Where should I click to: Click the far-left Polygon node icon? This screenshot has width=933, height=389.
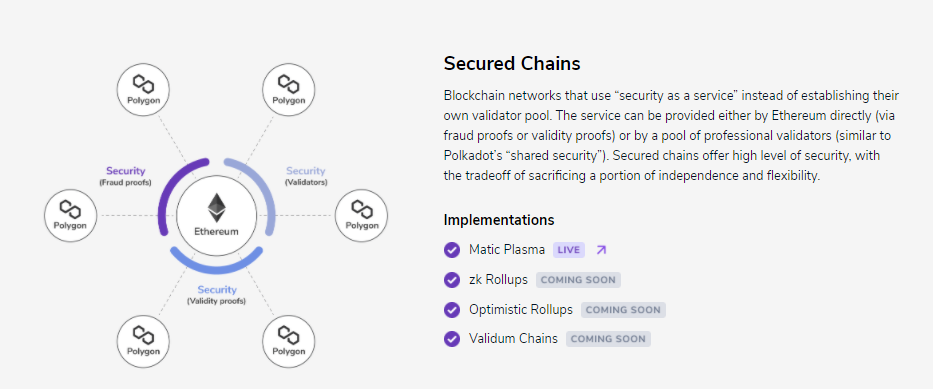(x=70, y=215)
